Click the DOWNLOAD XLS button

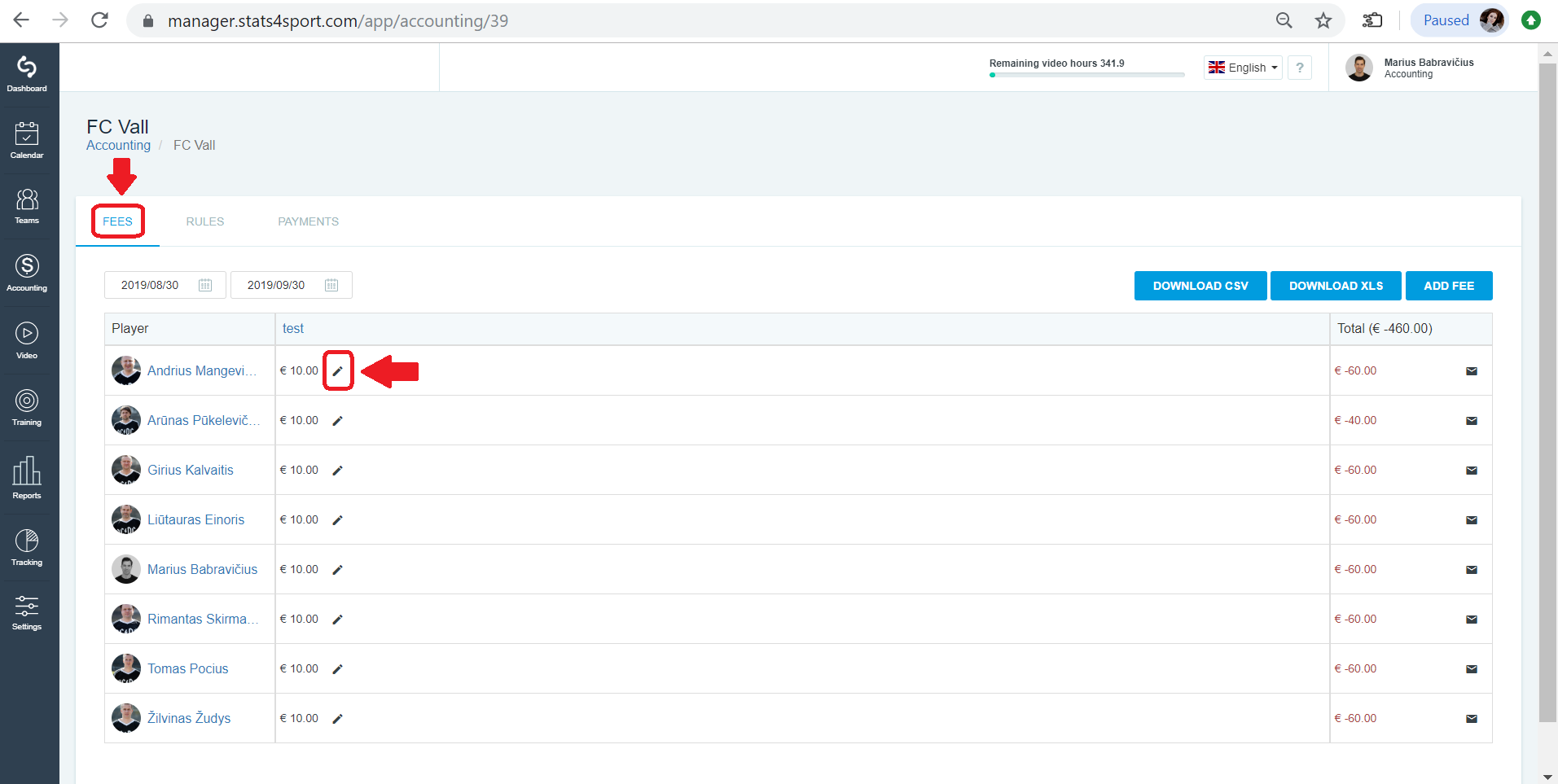[1336, 286]
